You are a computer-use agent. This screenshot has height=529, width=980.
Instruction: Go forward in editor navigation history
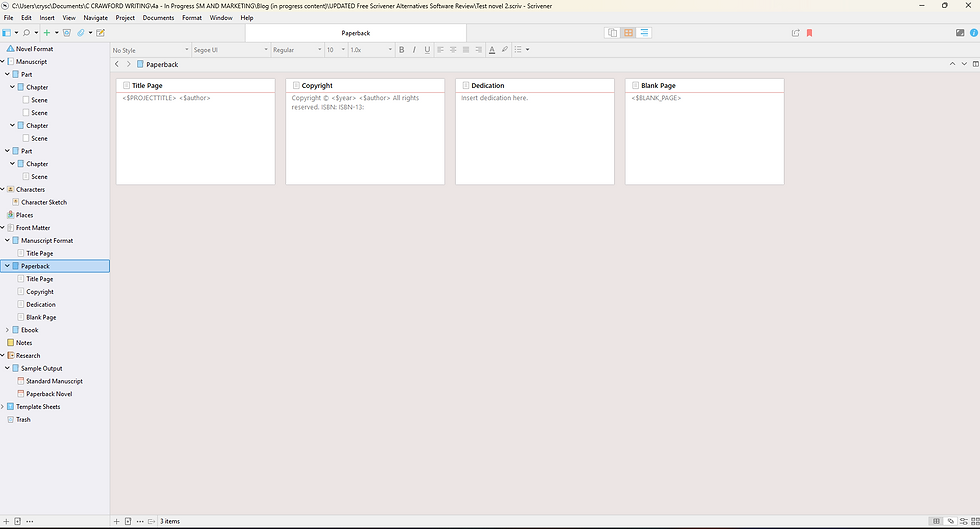129,64
